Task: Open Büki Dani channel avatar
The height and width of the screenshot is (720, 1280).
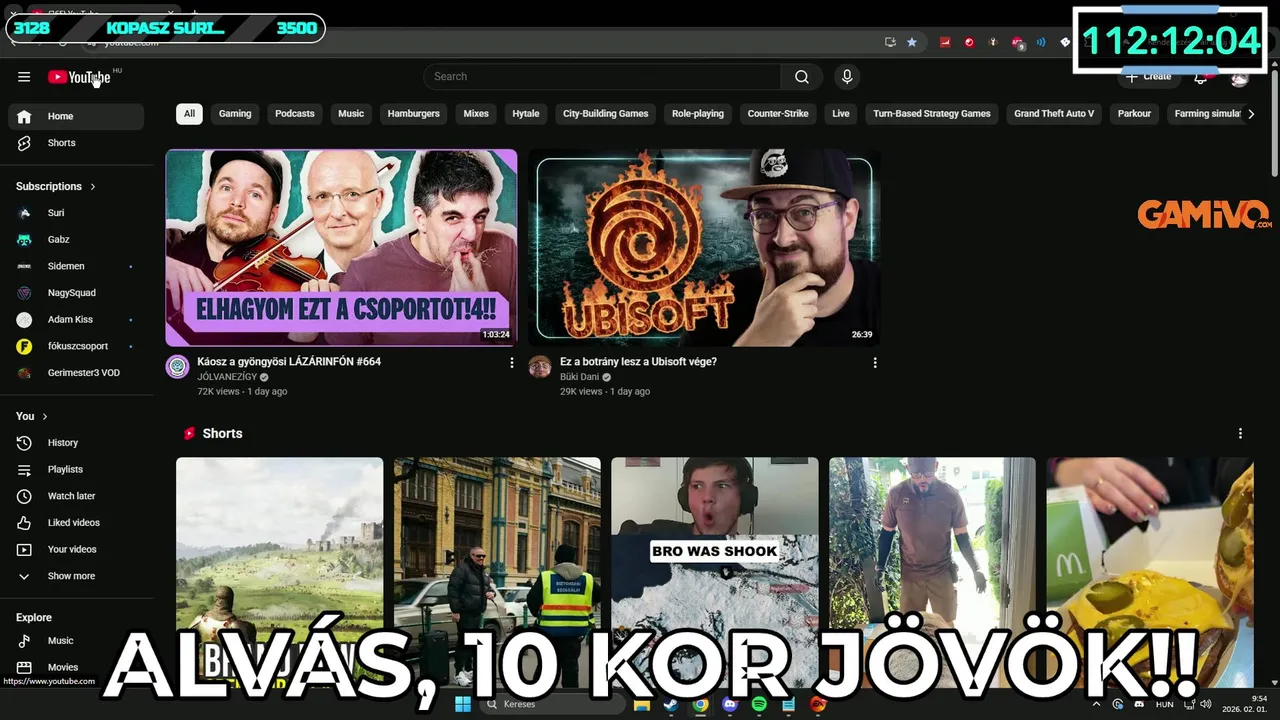Action: coord(540,366)
